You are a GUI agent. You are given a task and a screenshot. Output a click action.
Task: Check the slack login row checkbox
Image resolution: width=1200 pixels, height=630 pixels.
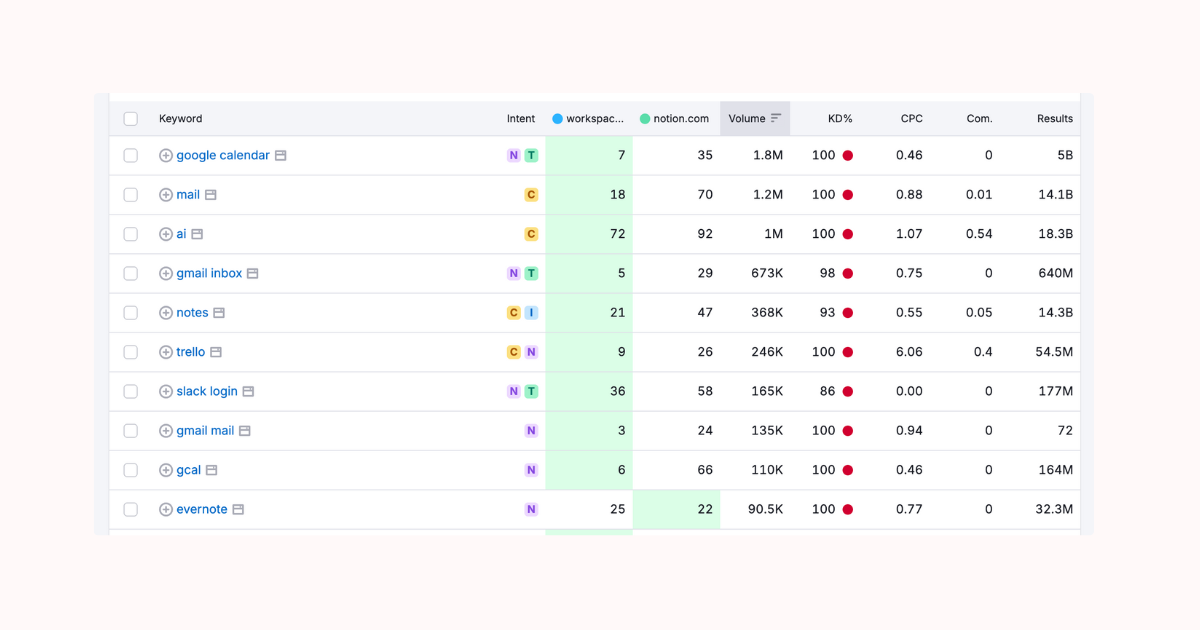[131, 391]
